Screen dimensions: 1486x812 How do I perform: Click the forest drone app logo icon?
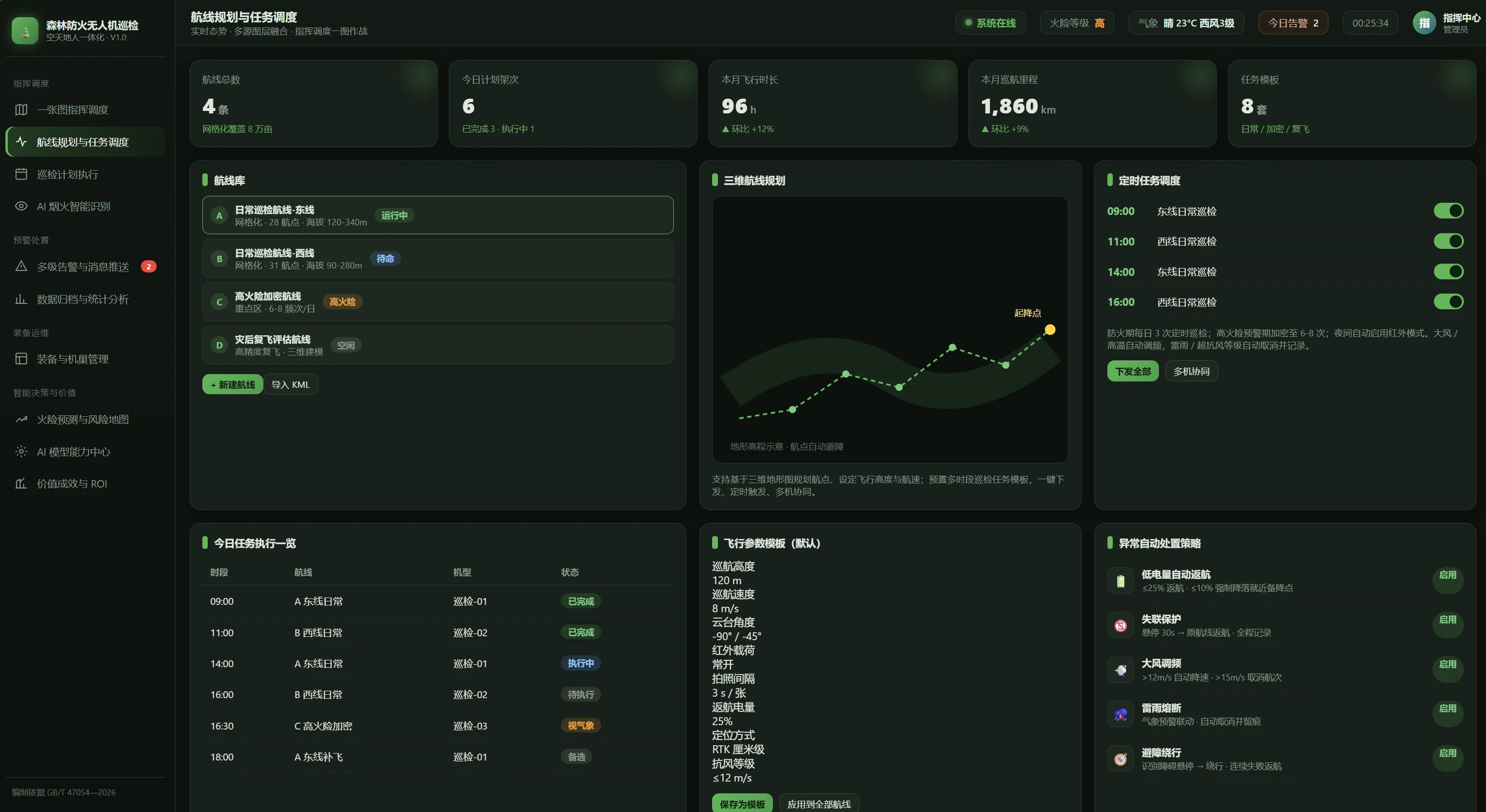25,30
